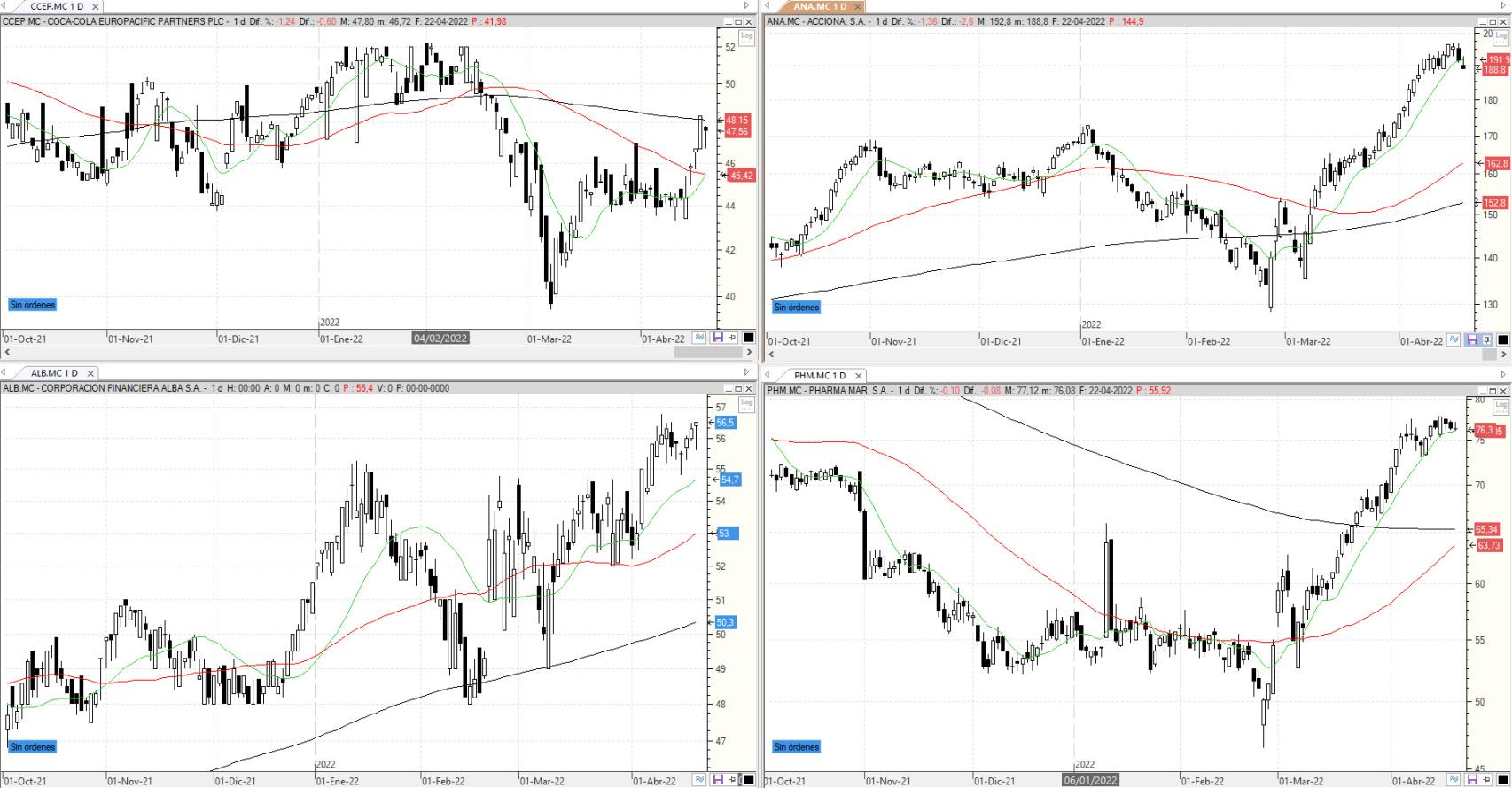This screenshot has width=1512, height=788.
Task: Click the left tab-scroll arrow beside the PHM.MC tab
Action: [x=768, y=375]
